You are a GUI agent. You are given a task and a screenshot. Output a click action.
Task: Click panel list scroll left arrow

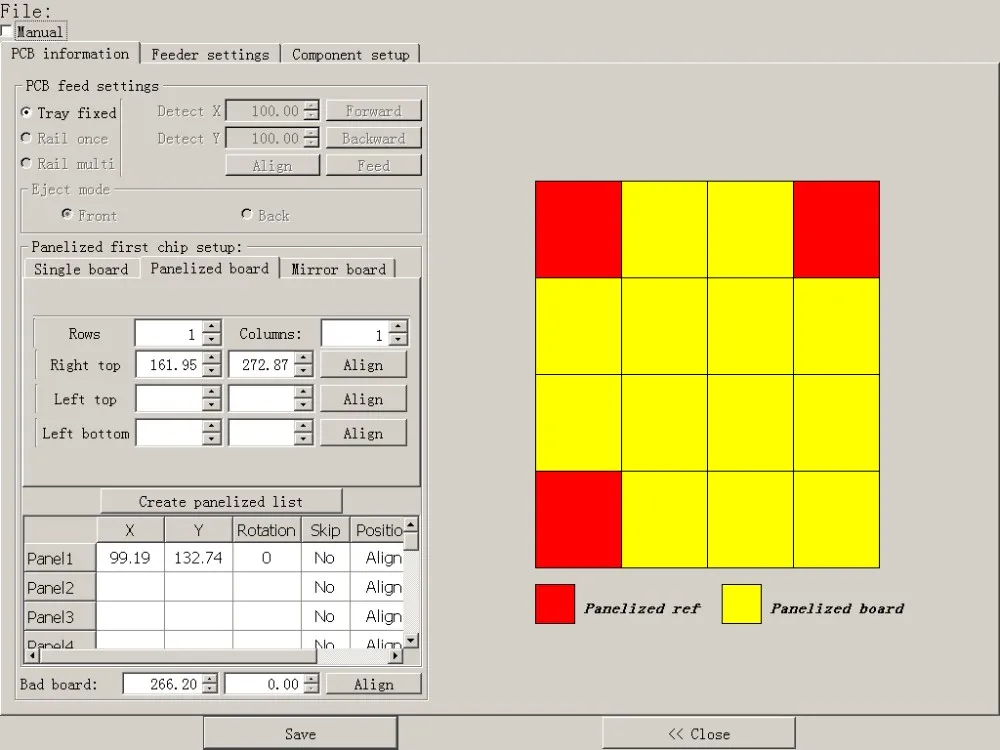click(32, 655)
